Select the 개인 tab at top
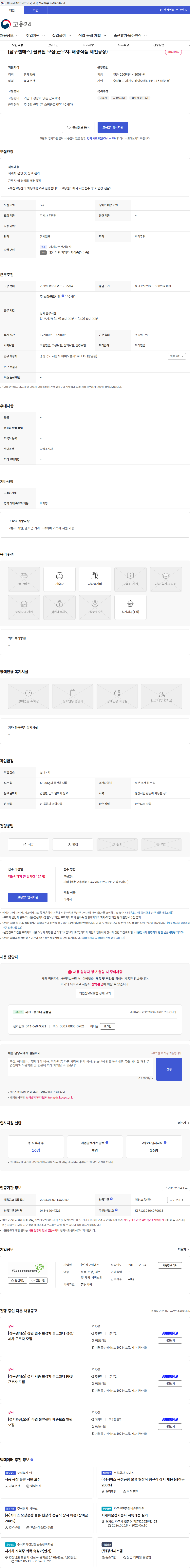Image resolution: width=190 pixels, height=1568 pixels. click(12, 10)
